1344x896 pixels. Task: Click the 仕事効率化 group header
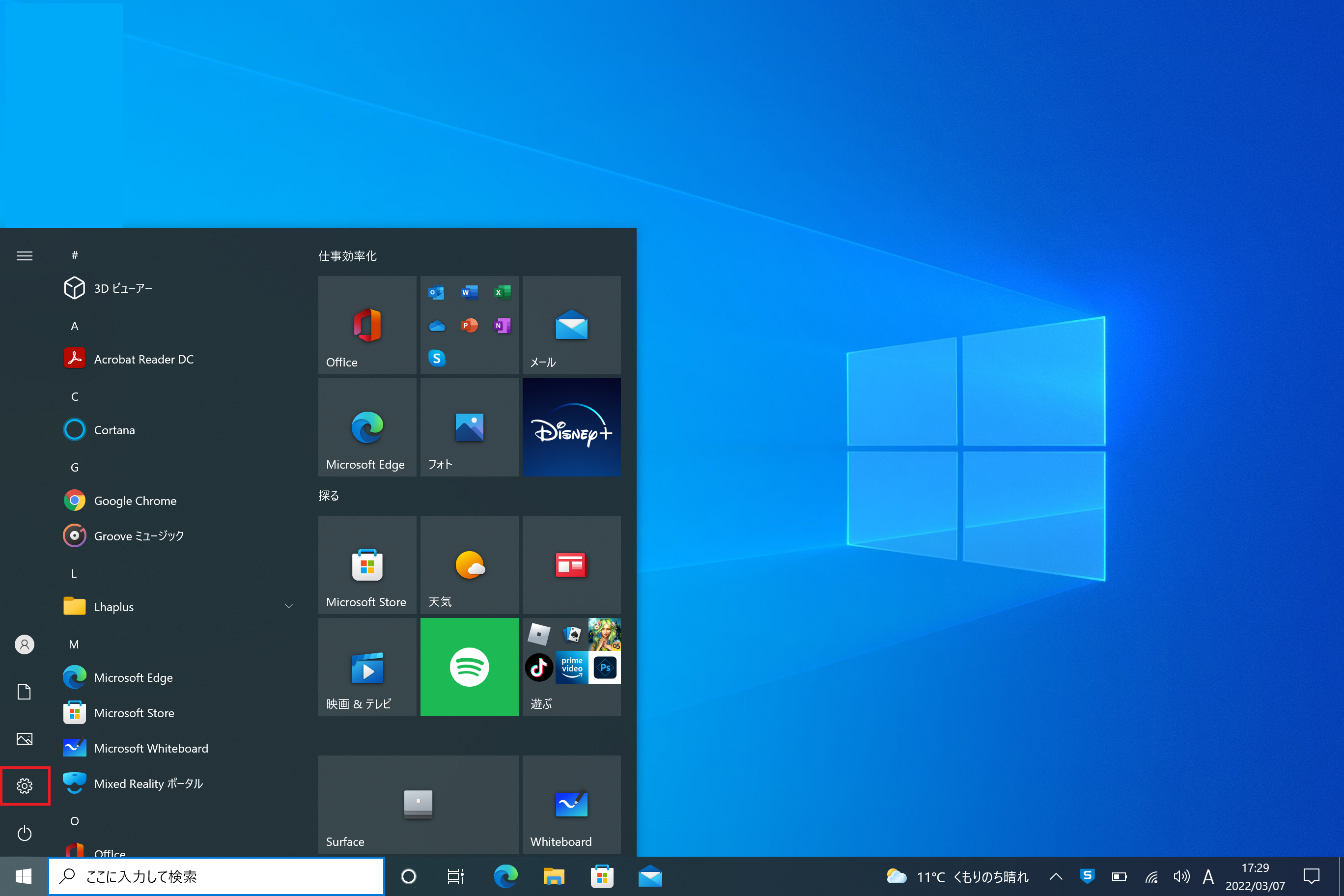(x=347, y=256)
